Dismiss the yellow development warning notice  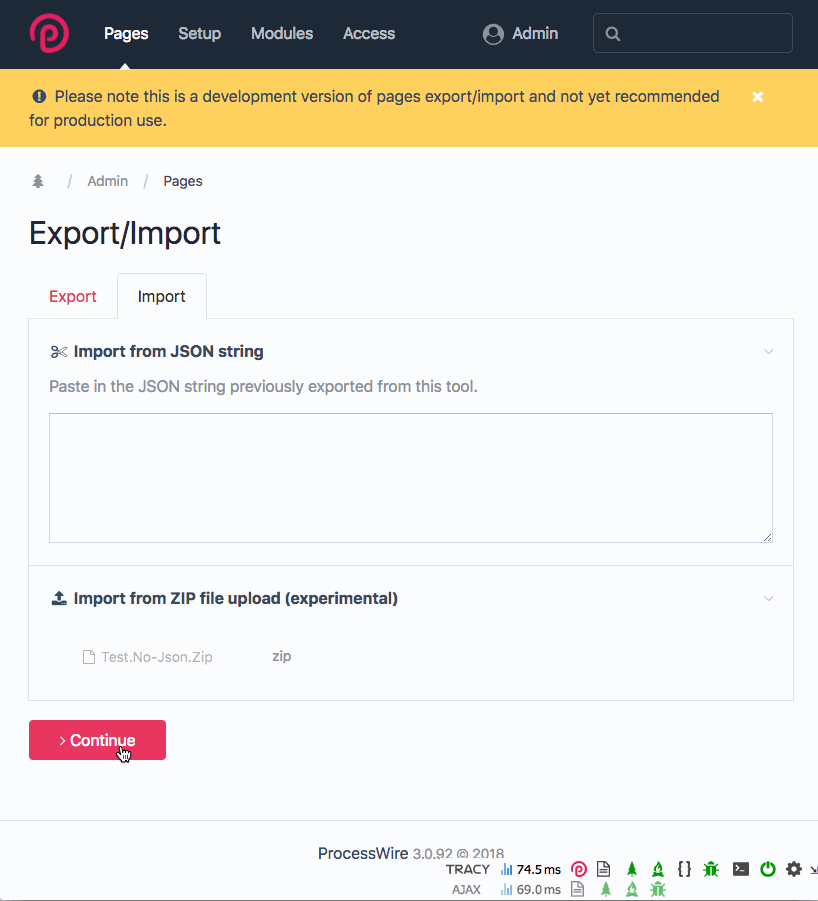point(757,96)
